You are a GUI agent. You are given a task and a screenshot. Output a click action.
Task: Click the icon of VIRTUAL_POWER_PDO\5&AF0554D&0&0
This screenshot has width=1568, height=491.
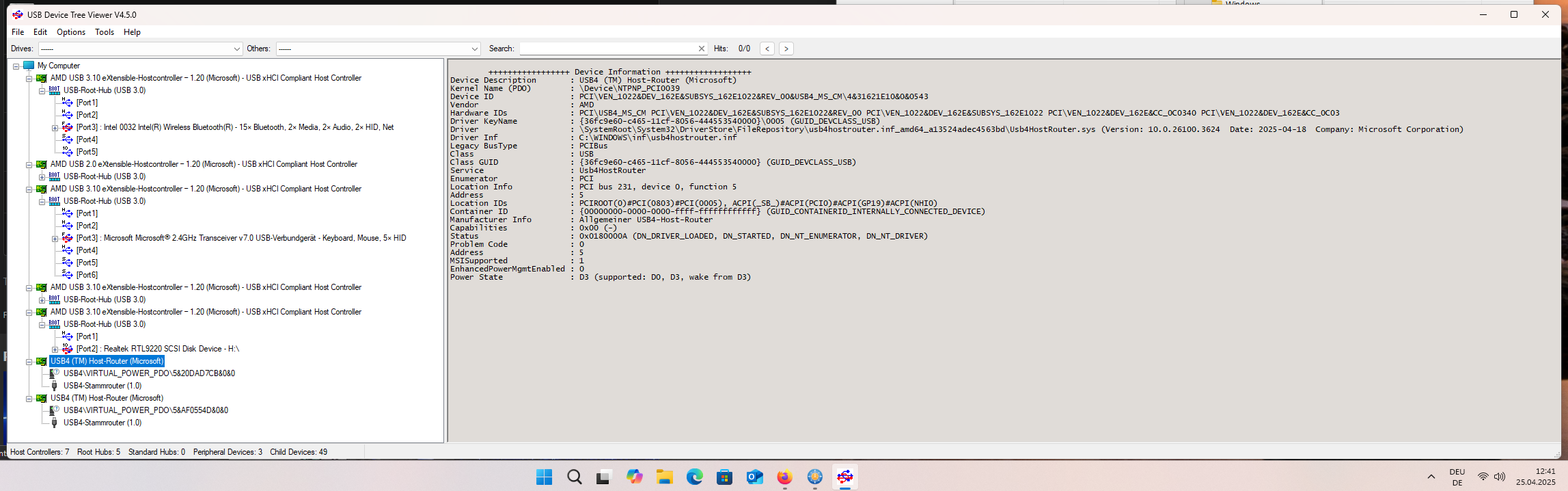pyautogui.click(x=55, y=410)
